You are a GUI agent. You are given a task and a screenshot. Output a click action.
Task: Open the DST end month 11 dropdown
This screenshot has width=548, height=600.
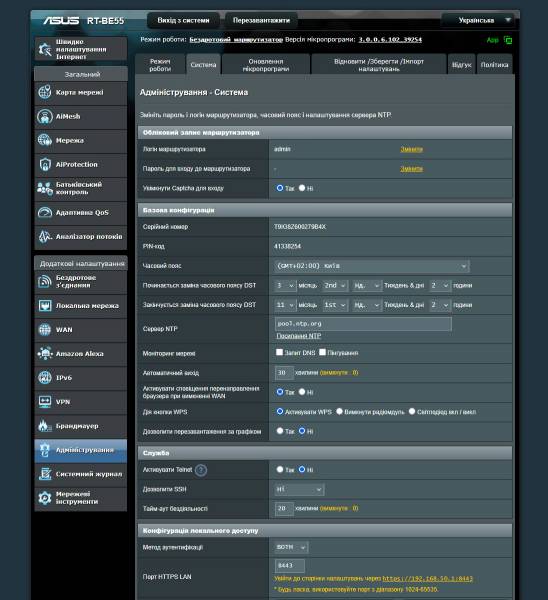[285, 305]
